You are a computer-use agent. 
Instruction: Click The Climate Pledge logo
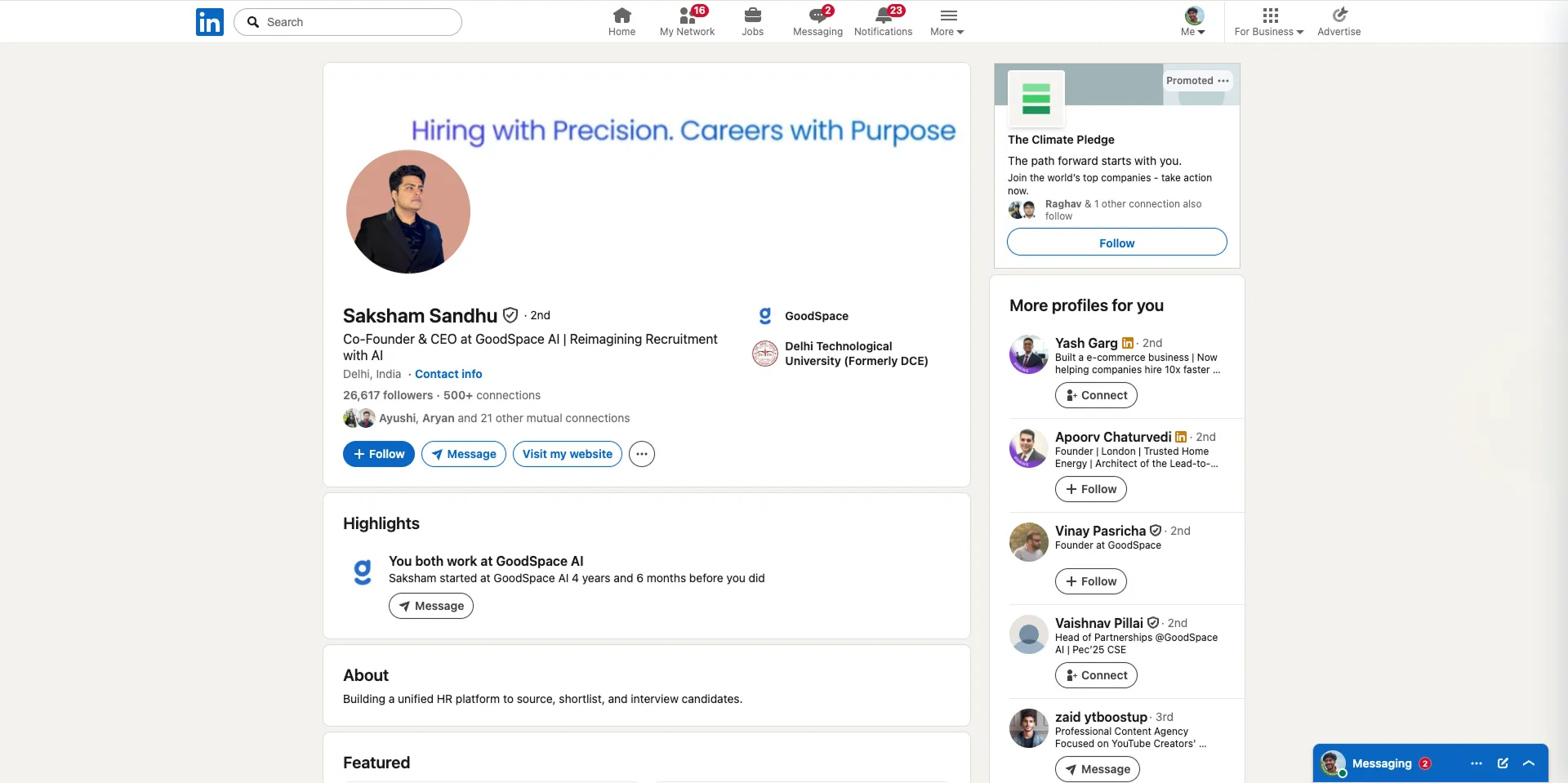pyautogui.click(x=1036, y=99)
